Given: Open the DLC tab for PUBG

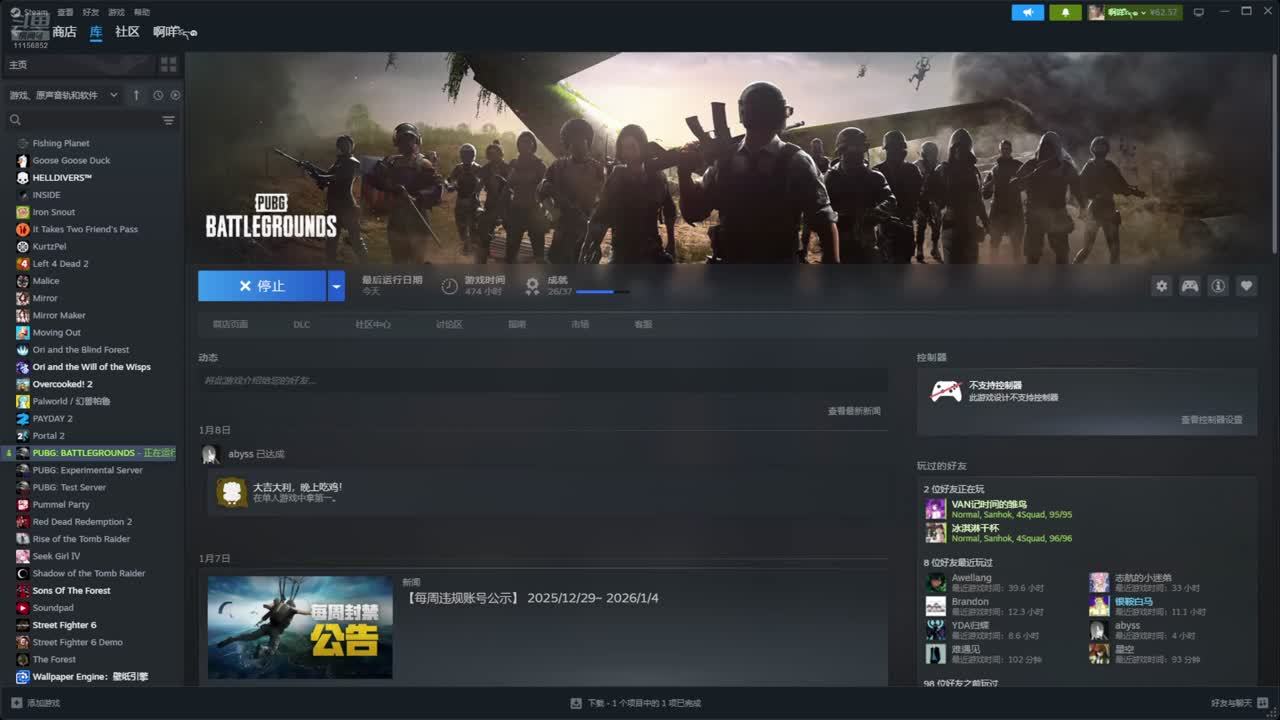Looking at the screenshot, I should coord(301,324).
